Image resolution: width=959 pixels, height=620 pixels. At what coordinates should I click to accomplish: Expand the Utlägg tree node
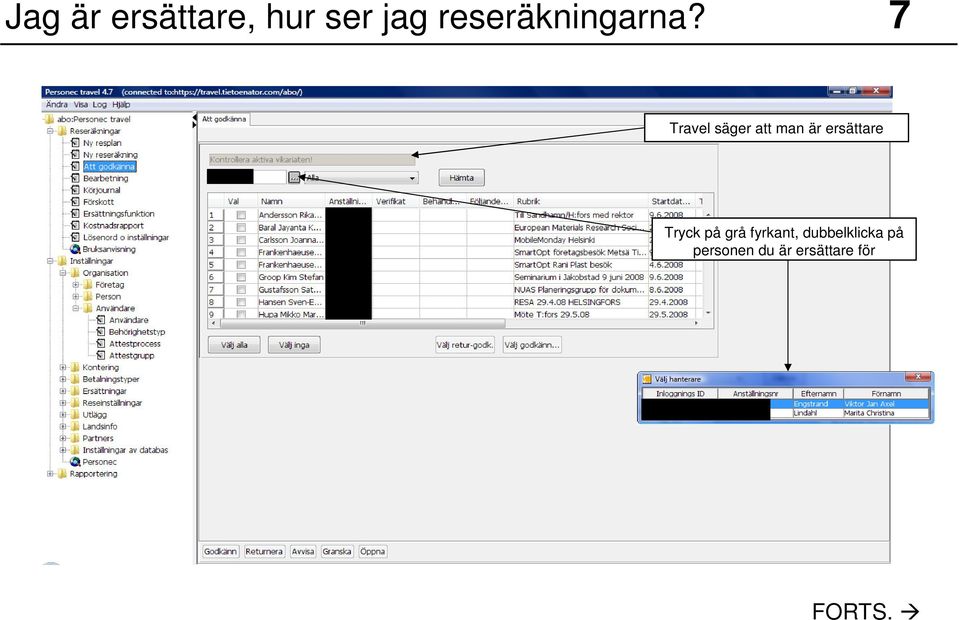pyautogui.click(x=63, y=415)
